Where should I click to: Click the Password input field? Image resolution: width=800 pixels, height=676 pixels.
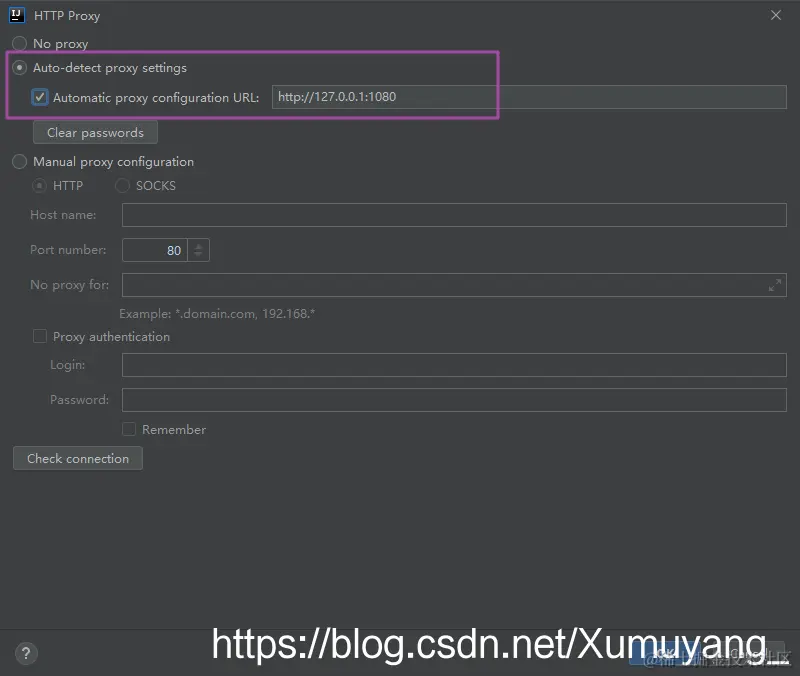[x=454, y=399]
